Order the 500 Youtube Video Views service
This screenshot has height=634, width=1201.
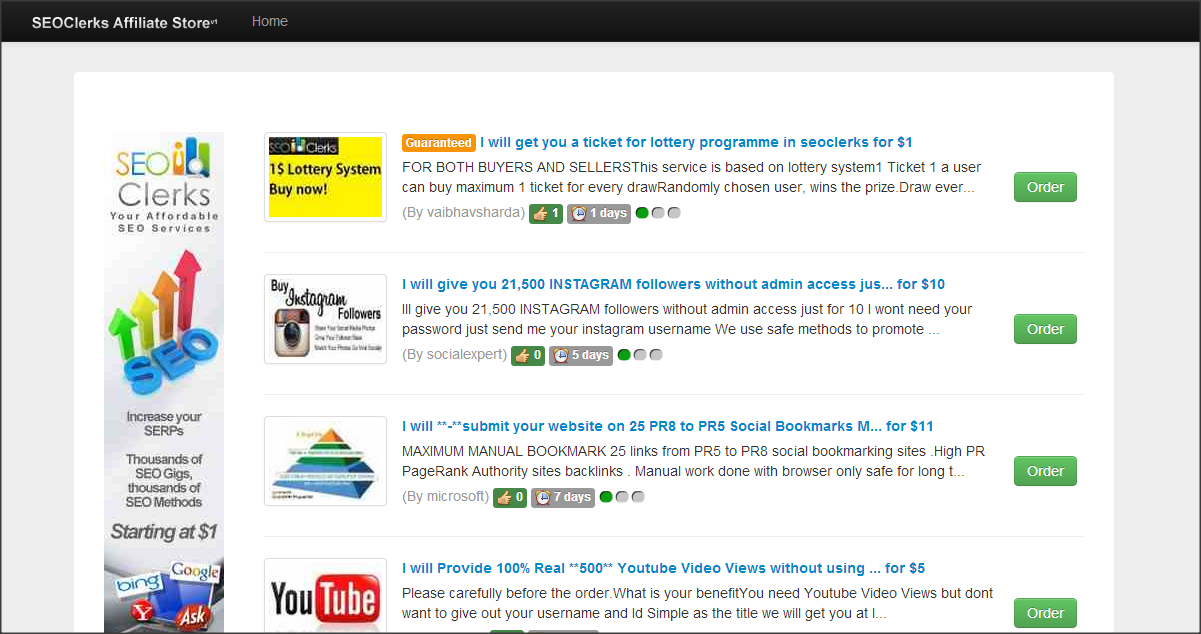1045,613
